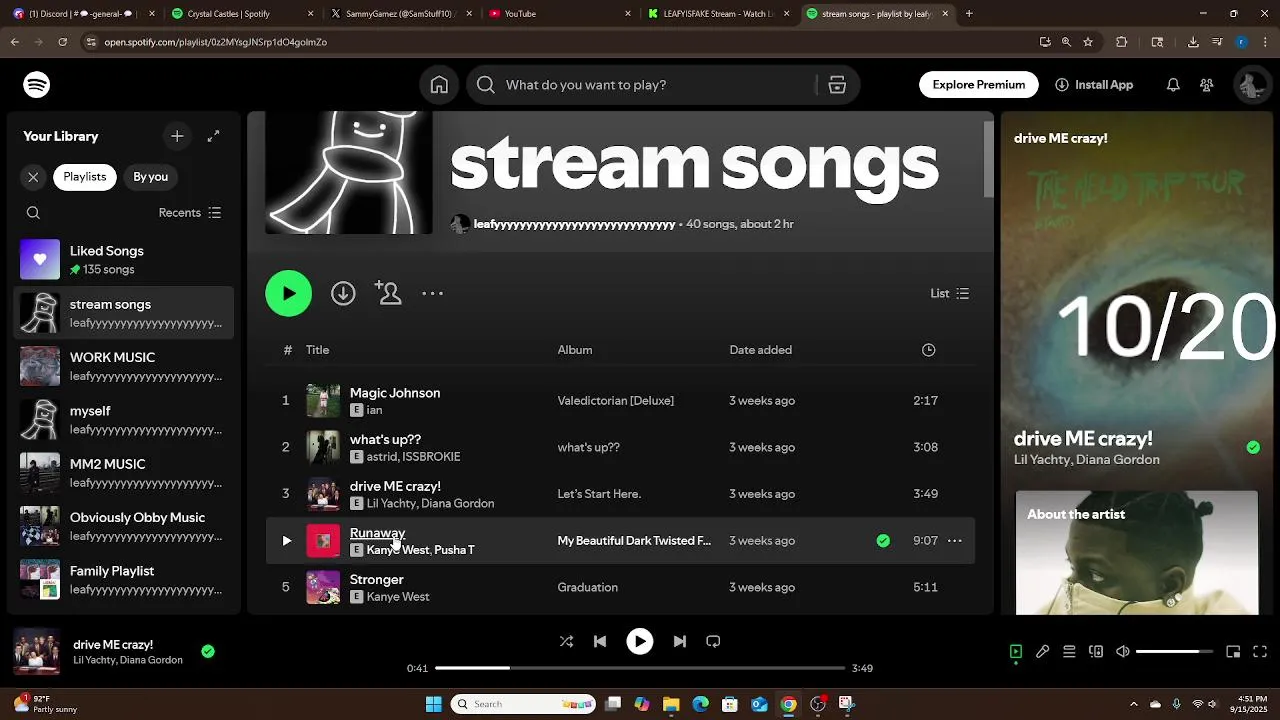The image size is (1280, 720).
Task: Open the Browse icon in search bar
Action: [x=837, y=85]
